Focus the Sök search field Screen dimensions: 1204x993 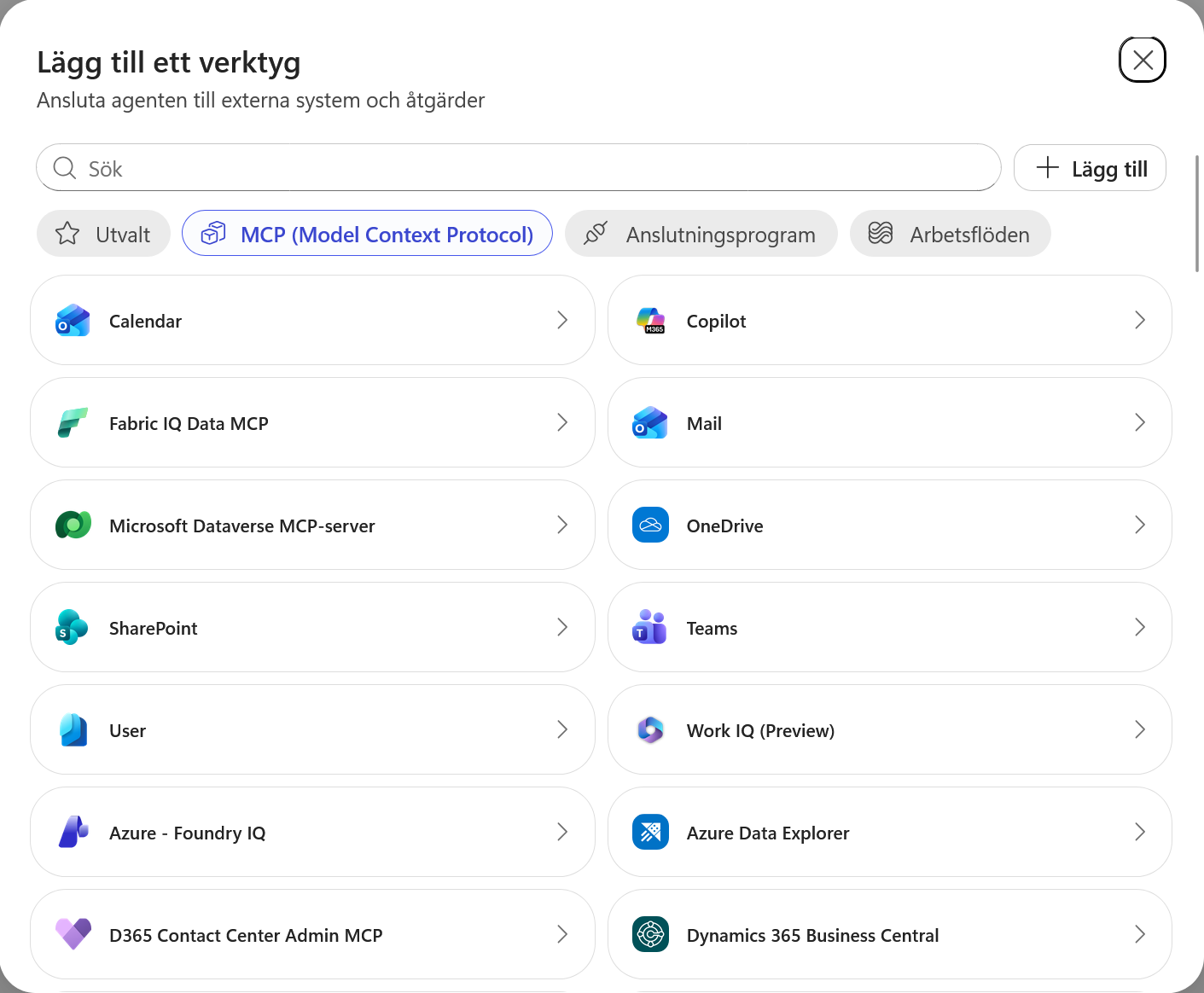click(518, 168)
